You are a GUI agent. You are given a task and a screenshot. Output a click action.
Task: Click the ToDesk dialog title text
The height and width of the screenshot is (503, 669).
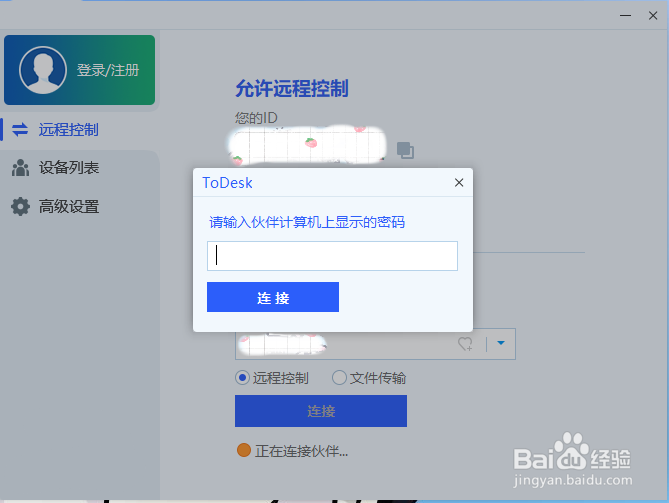(227, 183)
